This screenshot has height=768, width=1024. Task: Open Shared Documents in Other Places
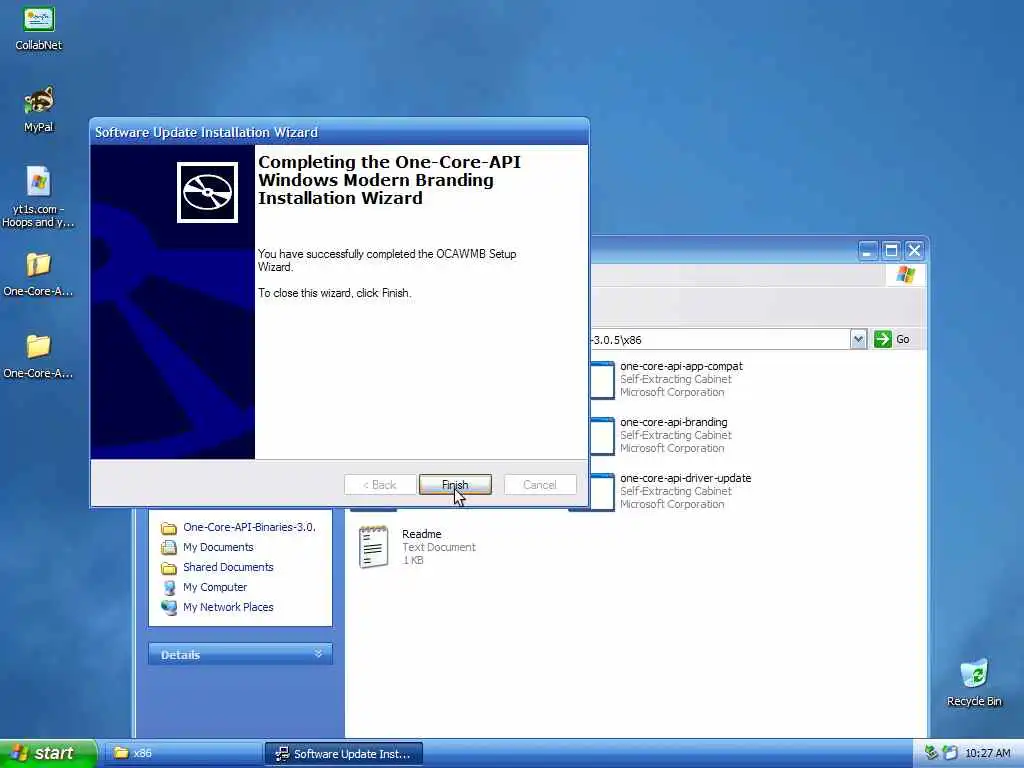(228, 567)
